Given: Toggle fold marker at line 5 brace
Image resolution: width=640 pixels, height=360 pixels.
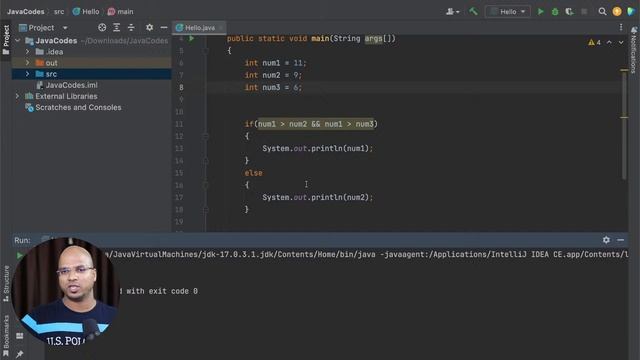Looking at the screenshot, I should [205, 51].
